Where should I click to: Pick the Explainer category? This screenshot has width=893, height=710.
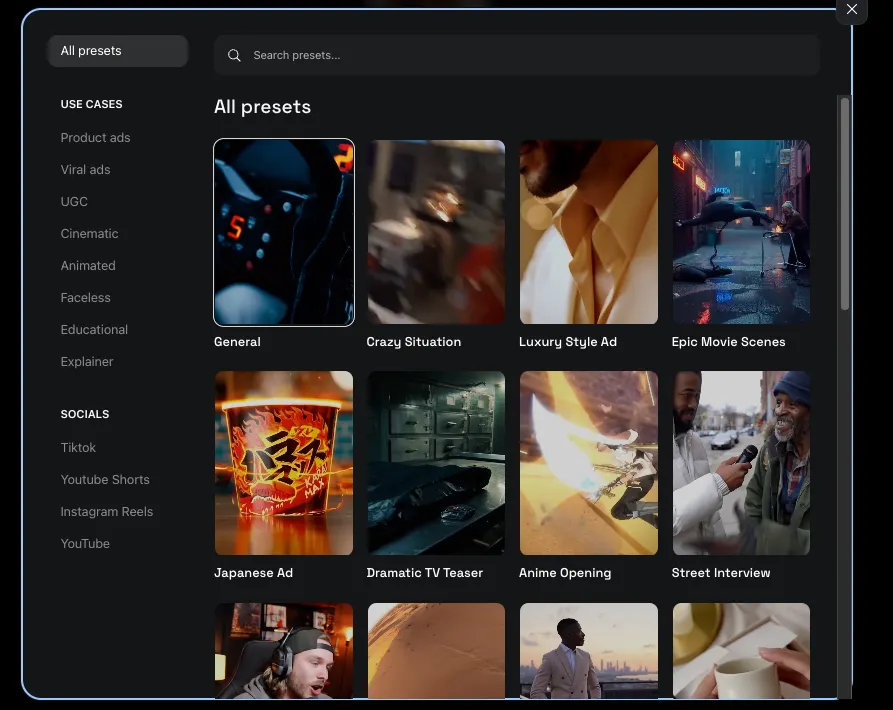(x=87, y=362)
